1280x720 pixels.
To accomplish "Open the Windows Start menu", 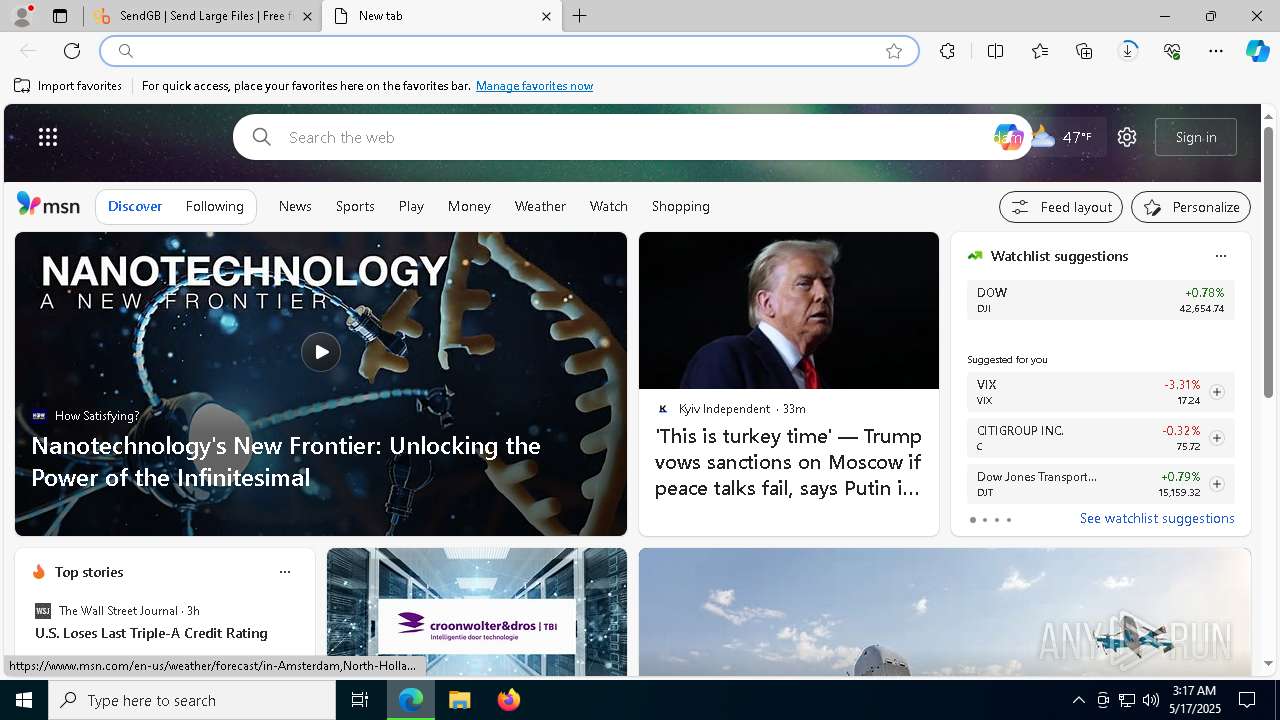I will (24, 700).
